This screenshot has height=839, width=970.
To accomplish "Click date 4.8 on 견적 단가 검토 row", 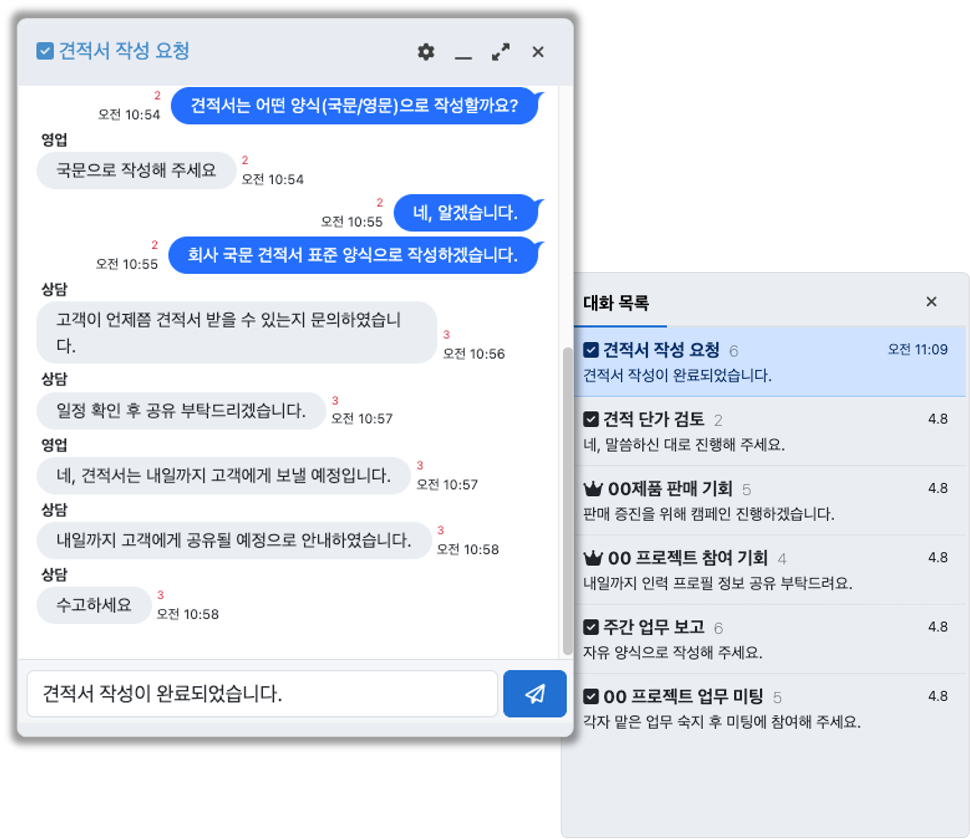I will [x=938, y=419].
